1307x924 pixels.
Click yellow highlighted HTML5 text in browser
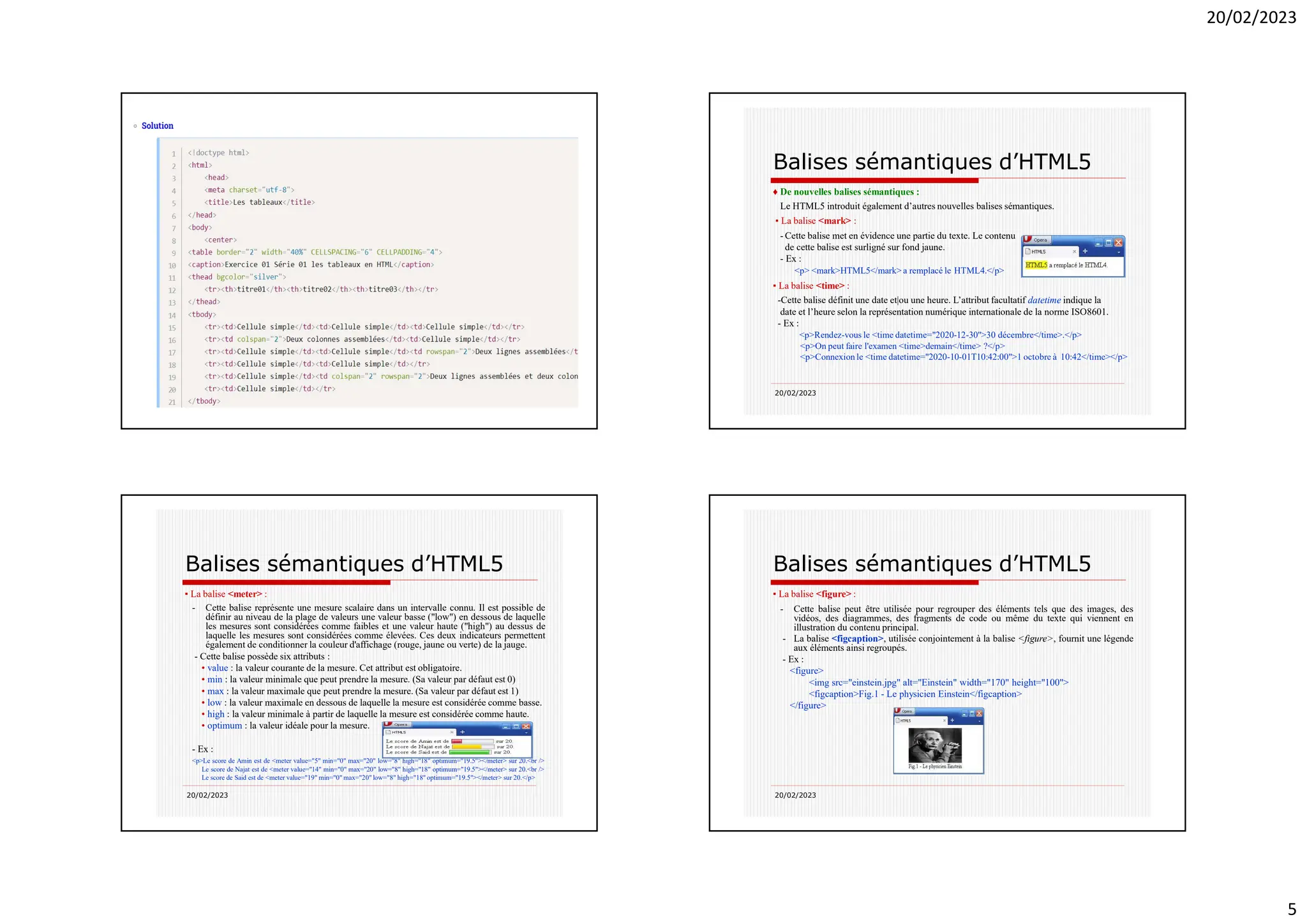coord(1036,265)
